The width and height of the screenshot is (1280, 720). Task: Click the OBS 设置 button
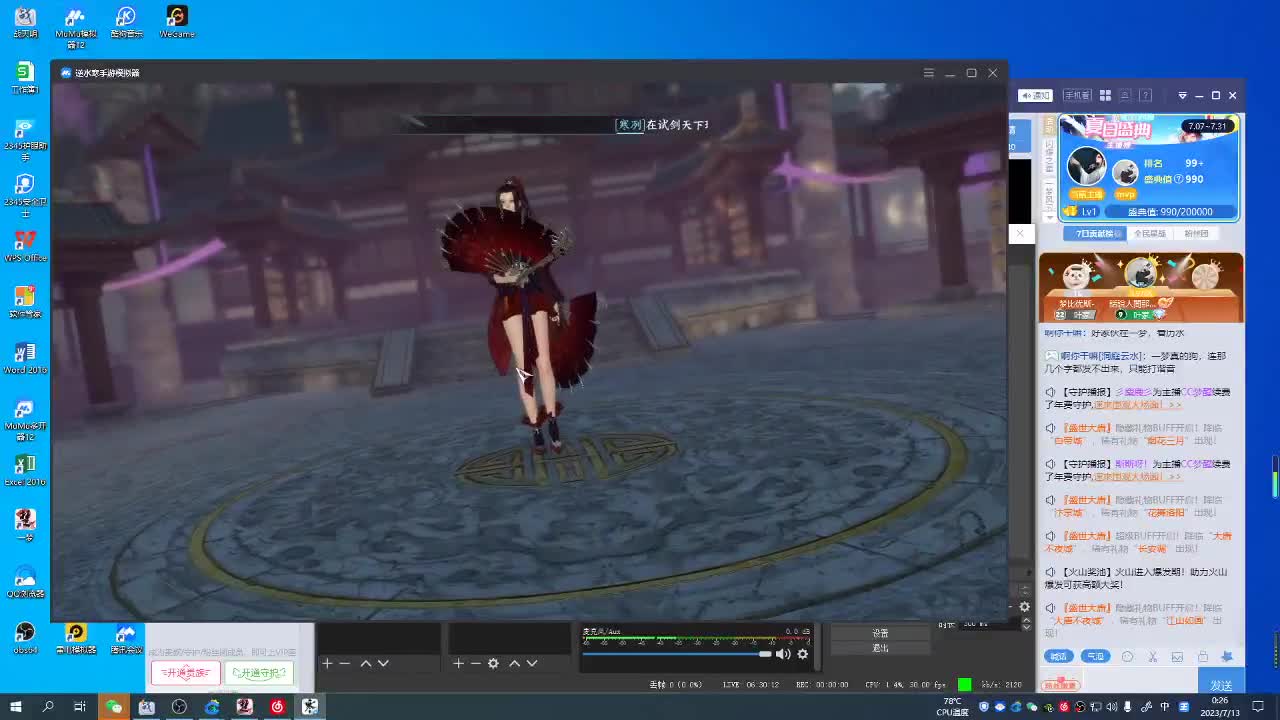click(x=880, y=633)
